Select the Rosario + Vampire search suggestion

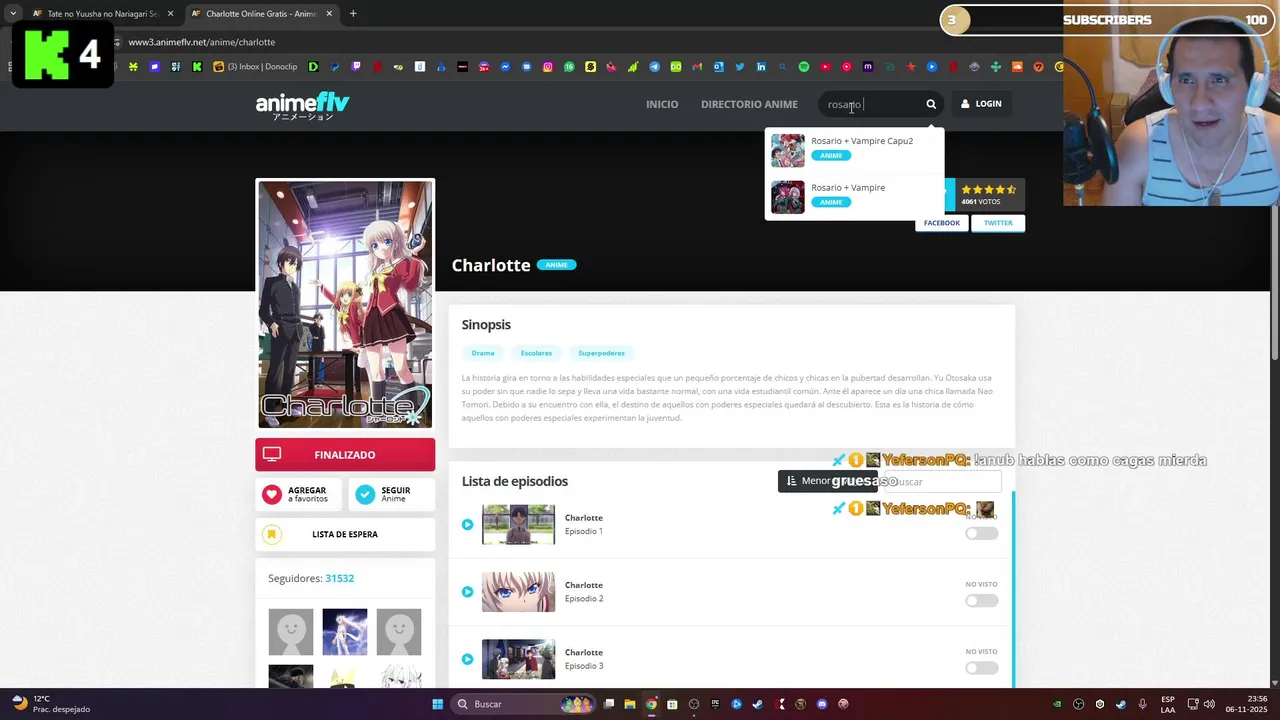pyautogui.click(x=855, y=197)
